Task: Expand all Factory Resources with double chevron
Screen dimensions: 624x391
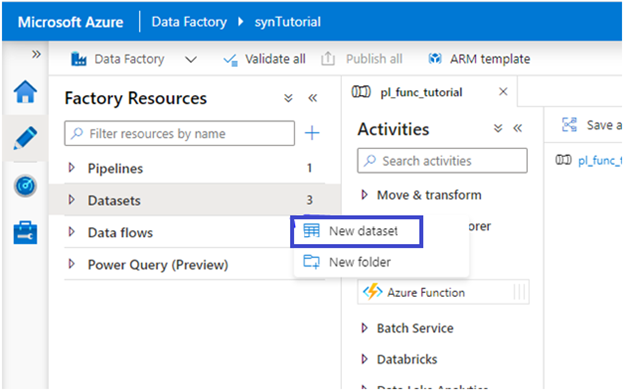Action: click(x=288, y=98)
